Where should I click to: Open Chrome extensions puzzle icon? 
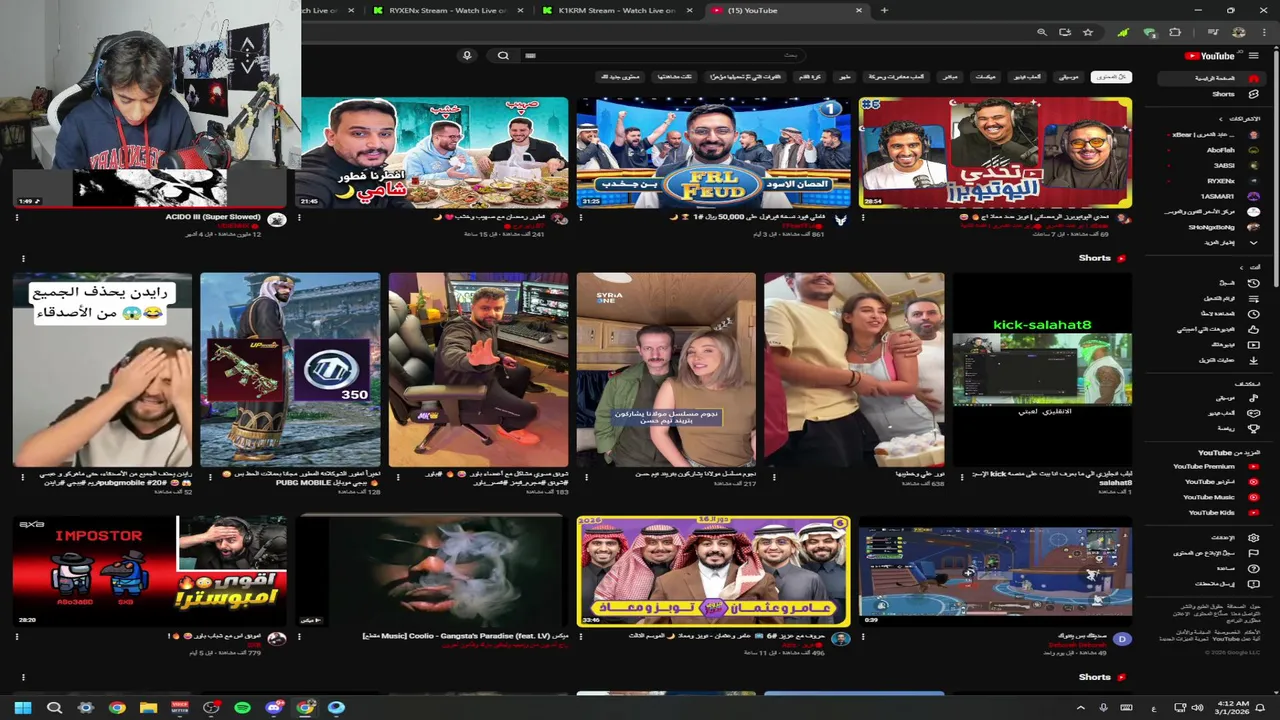(1175, 32)
